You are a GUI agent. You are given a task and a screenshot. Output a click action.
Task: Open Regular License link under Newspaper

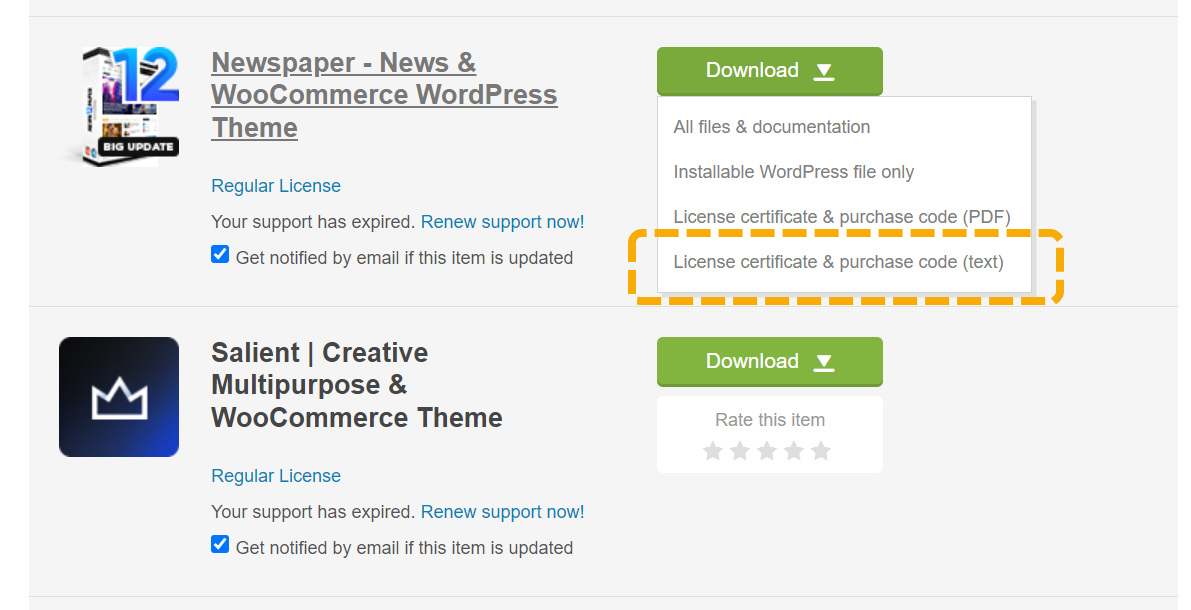[x=276, y=186]
